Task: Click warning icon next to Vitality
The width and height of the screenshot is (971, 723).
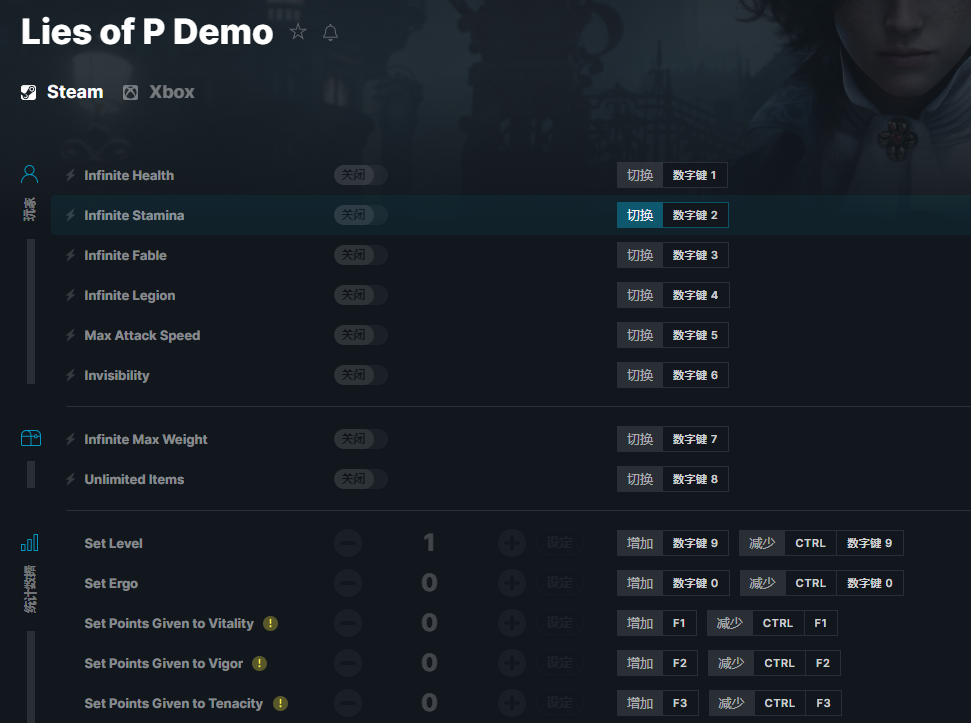Action: [x=271, y=623]
